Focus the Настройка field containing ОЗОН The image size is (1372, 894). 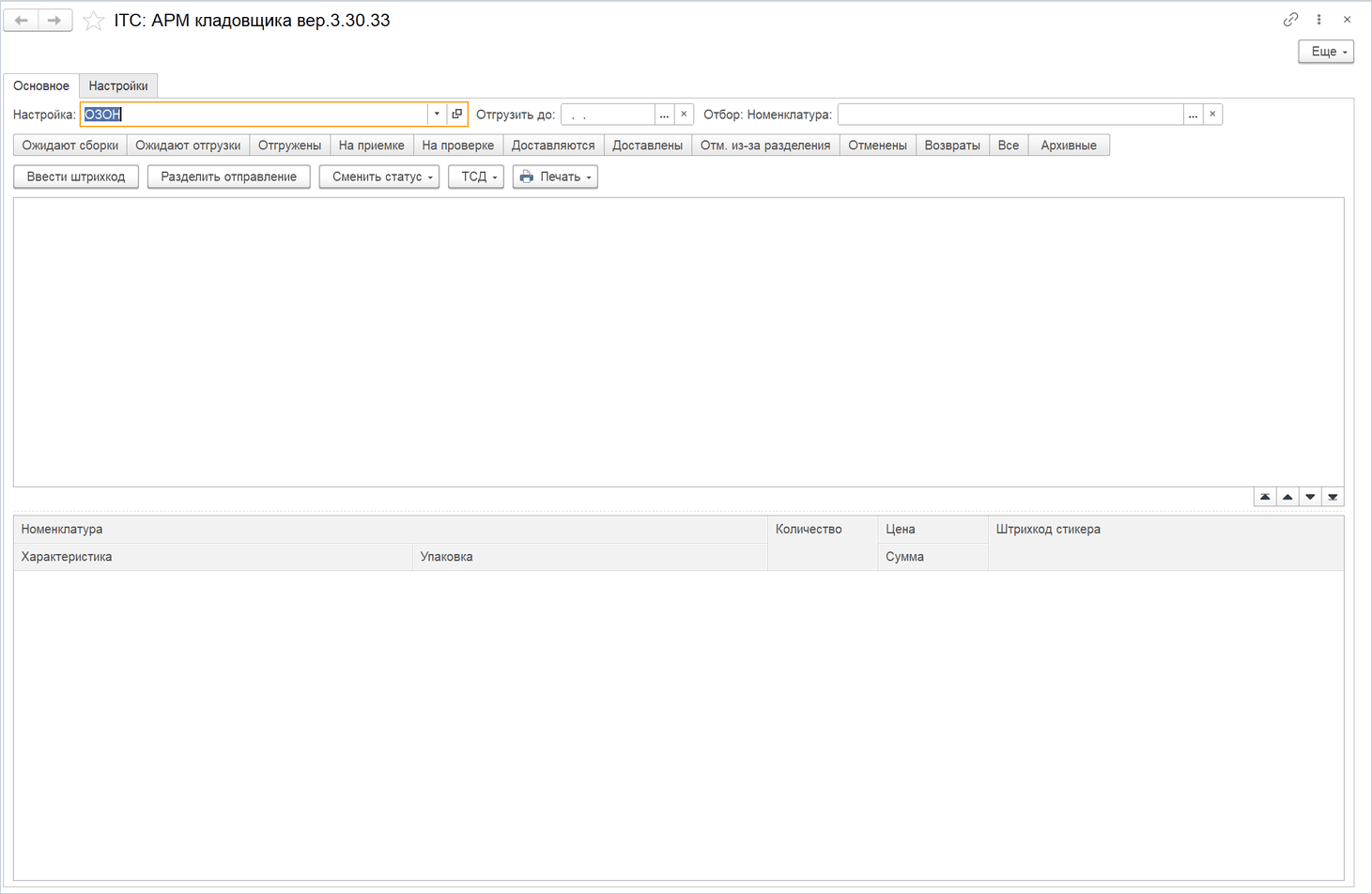coord(254,115)
